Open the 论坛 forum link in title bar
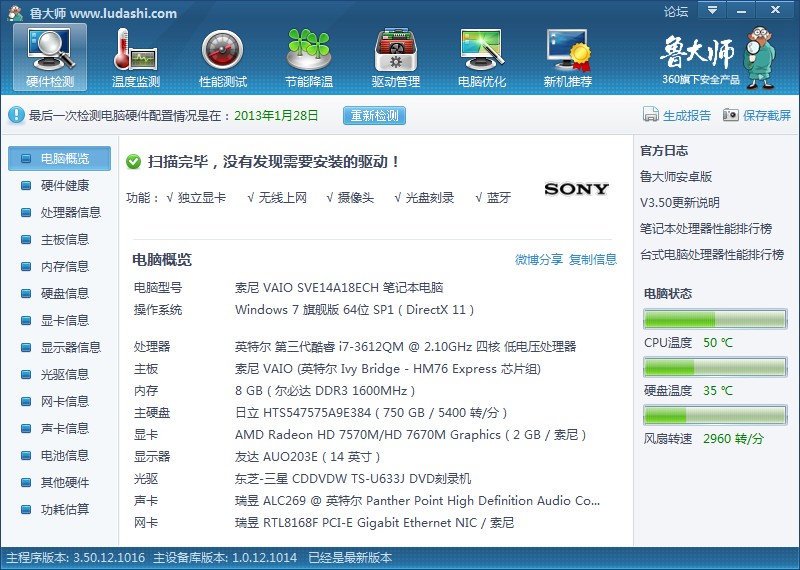Image resolution: width=800 pixels, height=570 pixels. click(676, 12)
